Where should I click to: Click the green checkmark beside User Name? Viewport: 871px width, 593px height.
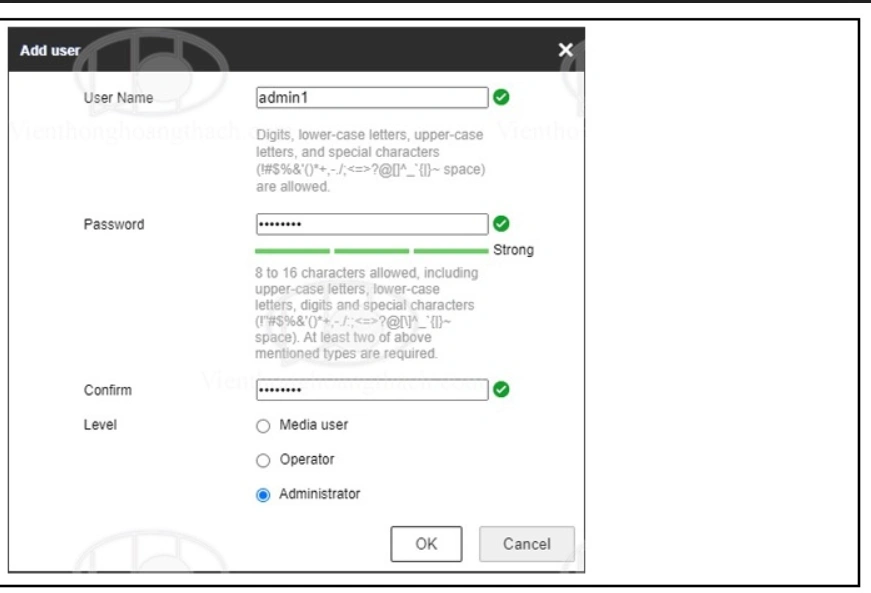click(x=502, y=98)
